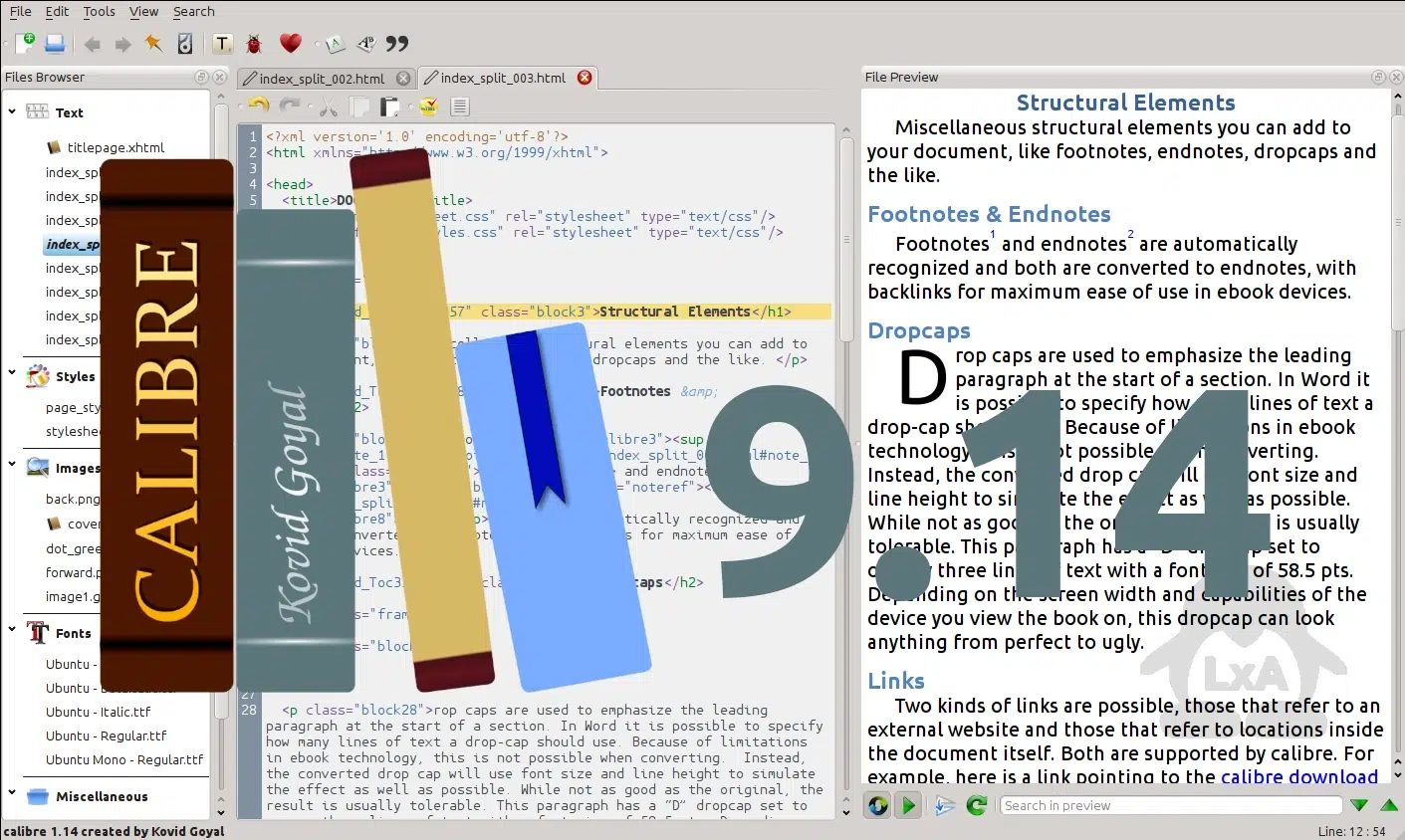Toggle auto-reload with green play button
Image resolution: width=1405 pixels, height=840 pixels.
coord(907,805)
